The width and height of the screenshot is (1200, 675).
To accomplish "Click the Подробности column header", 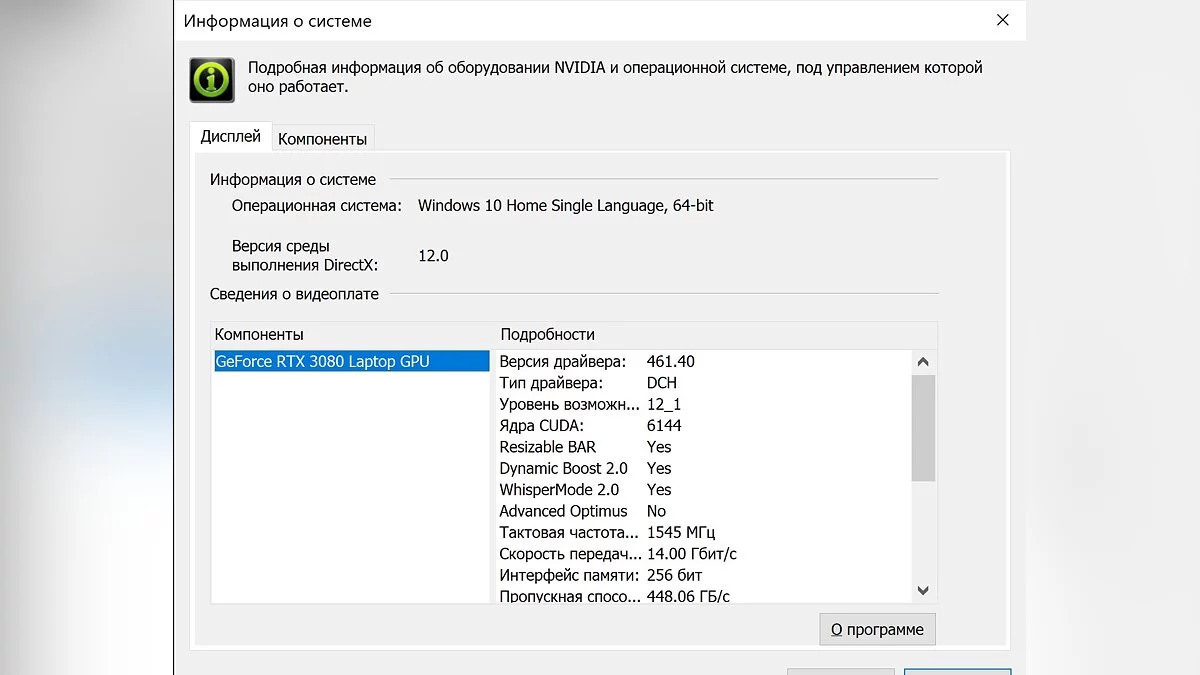I will click(x=547, y=334).
